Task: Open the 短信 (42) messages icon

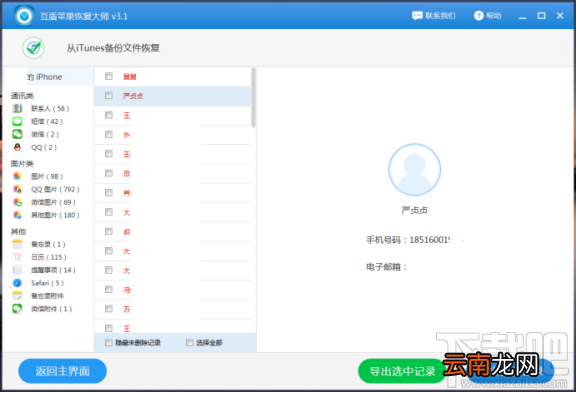Action: [x=17, y=121]
